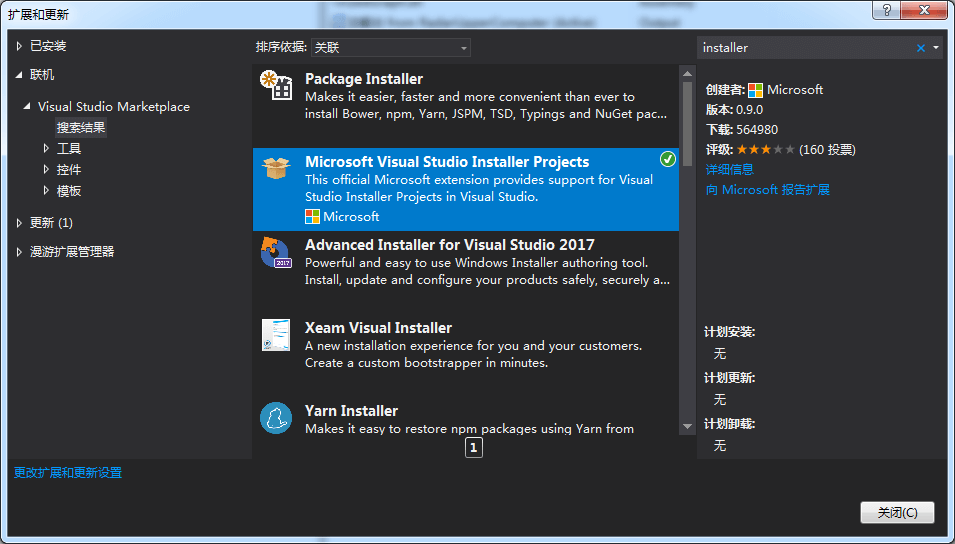Select the 模板 tree label
Viewport: 955px width, 544px height.
click(x=69, y=191)
